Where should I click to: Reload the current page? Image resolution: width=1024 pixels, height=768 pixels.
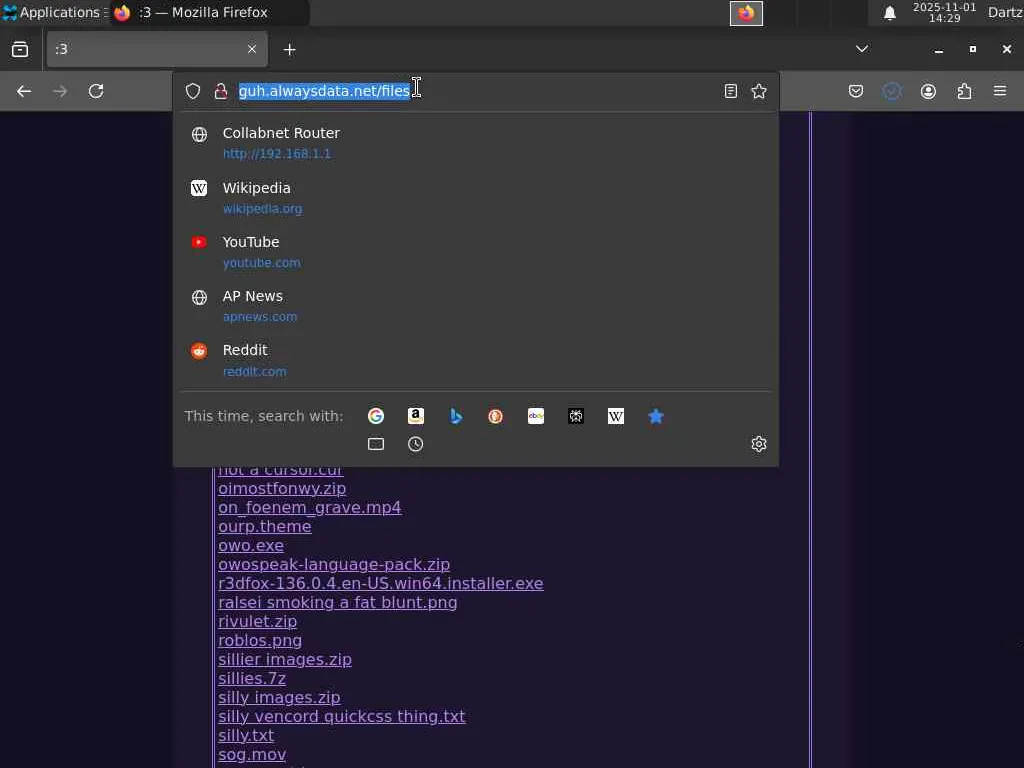tap(96, 91)
